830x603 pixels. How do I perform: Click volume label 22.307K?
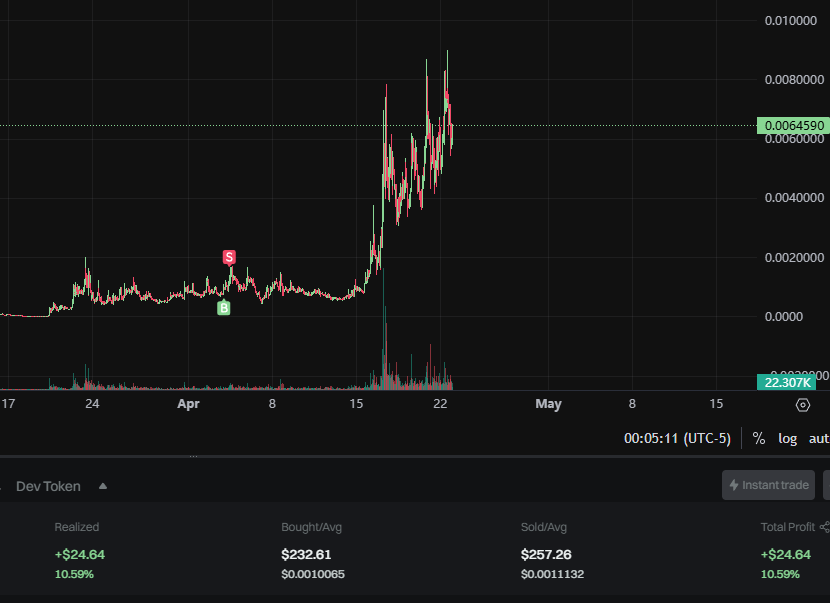(x=787, y=382)
